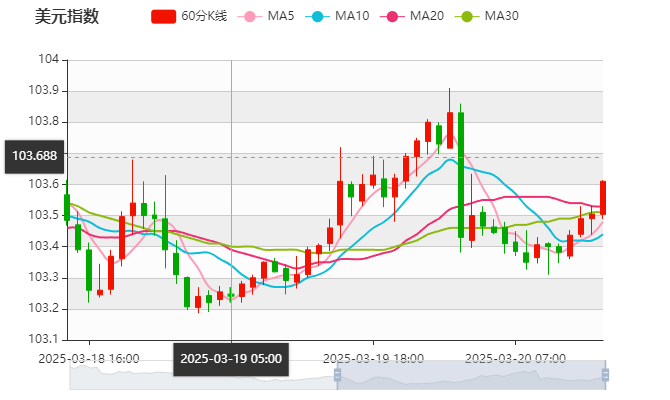This screenshot has width=670, height=400.
Task: Grab the left handle of zoom slider
Action: [335, 376]
